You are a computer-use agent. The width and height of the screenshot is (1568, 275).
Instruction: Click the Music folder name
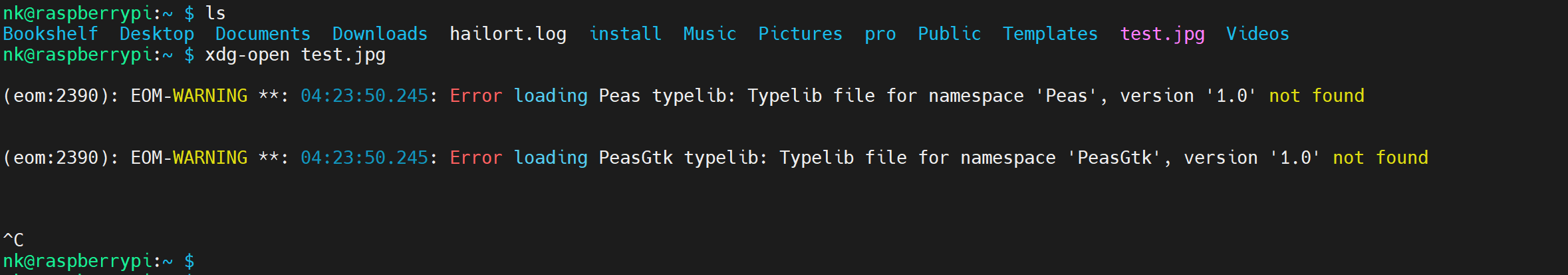tap(710, 34)
